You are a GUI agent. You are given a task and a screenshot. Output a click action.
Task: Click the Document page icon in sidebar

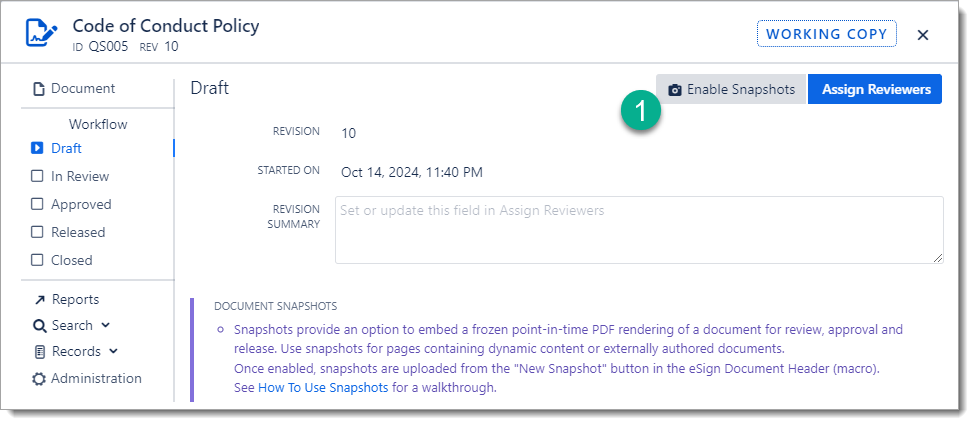pyautogui.click(x=39, y=89)
